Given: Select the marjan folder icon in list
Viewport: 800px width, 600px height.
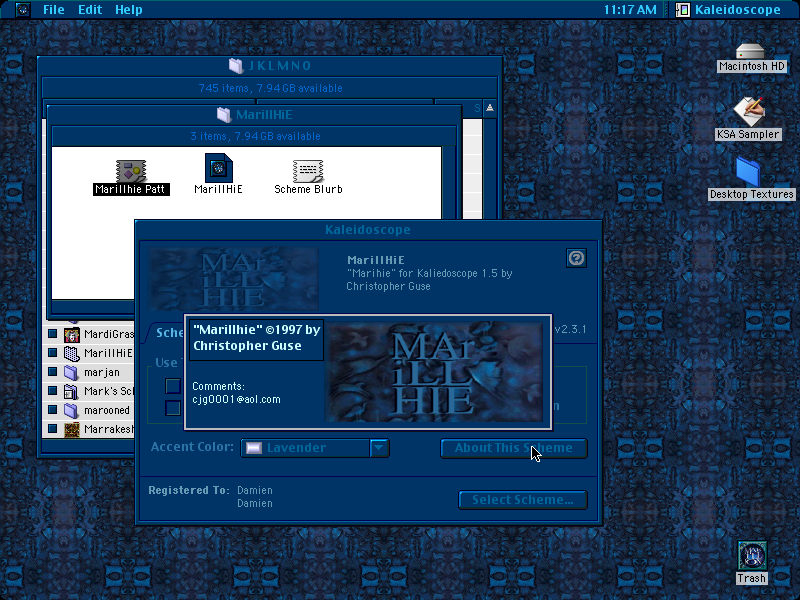Looking at the screenshot, I should 71,372.
